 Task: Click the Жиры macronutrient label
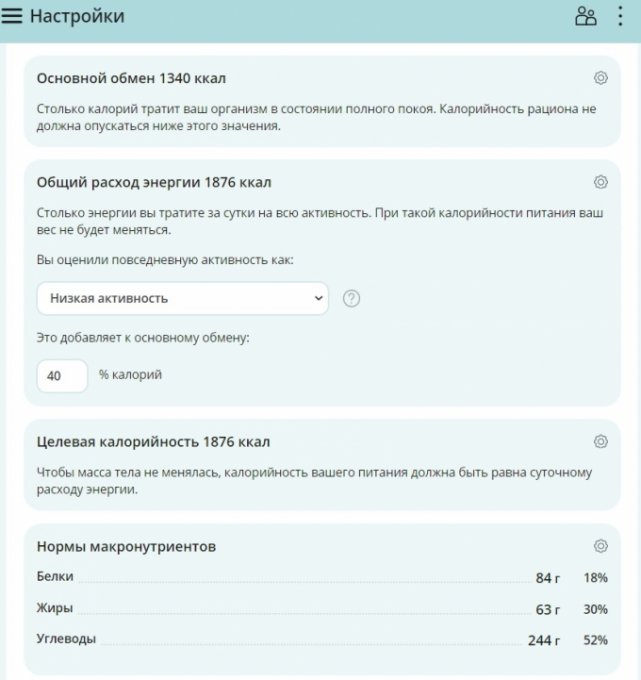54,608
